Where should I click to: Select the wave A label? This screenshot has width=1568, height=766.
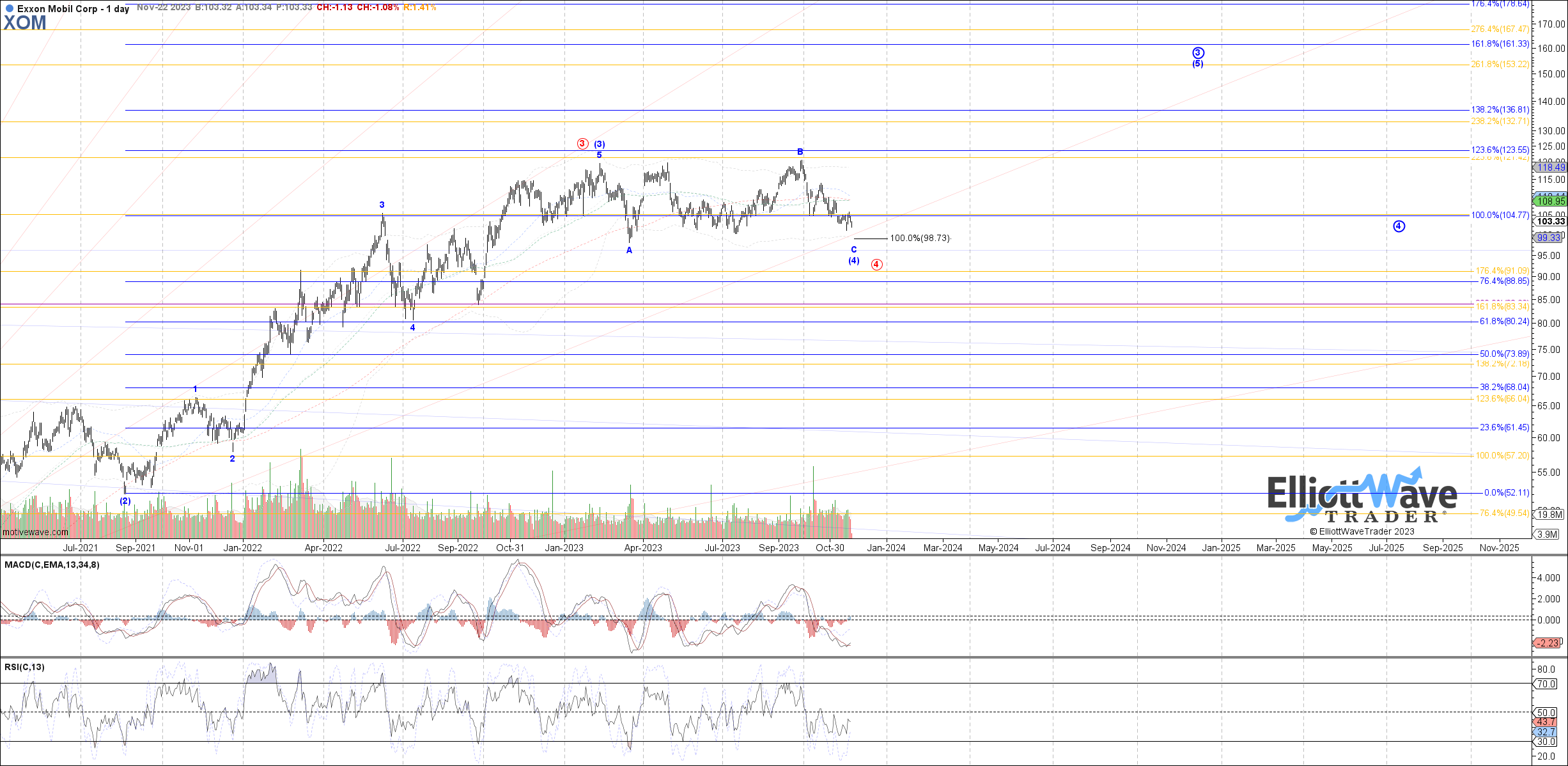click(x=629, y=250)
